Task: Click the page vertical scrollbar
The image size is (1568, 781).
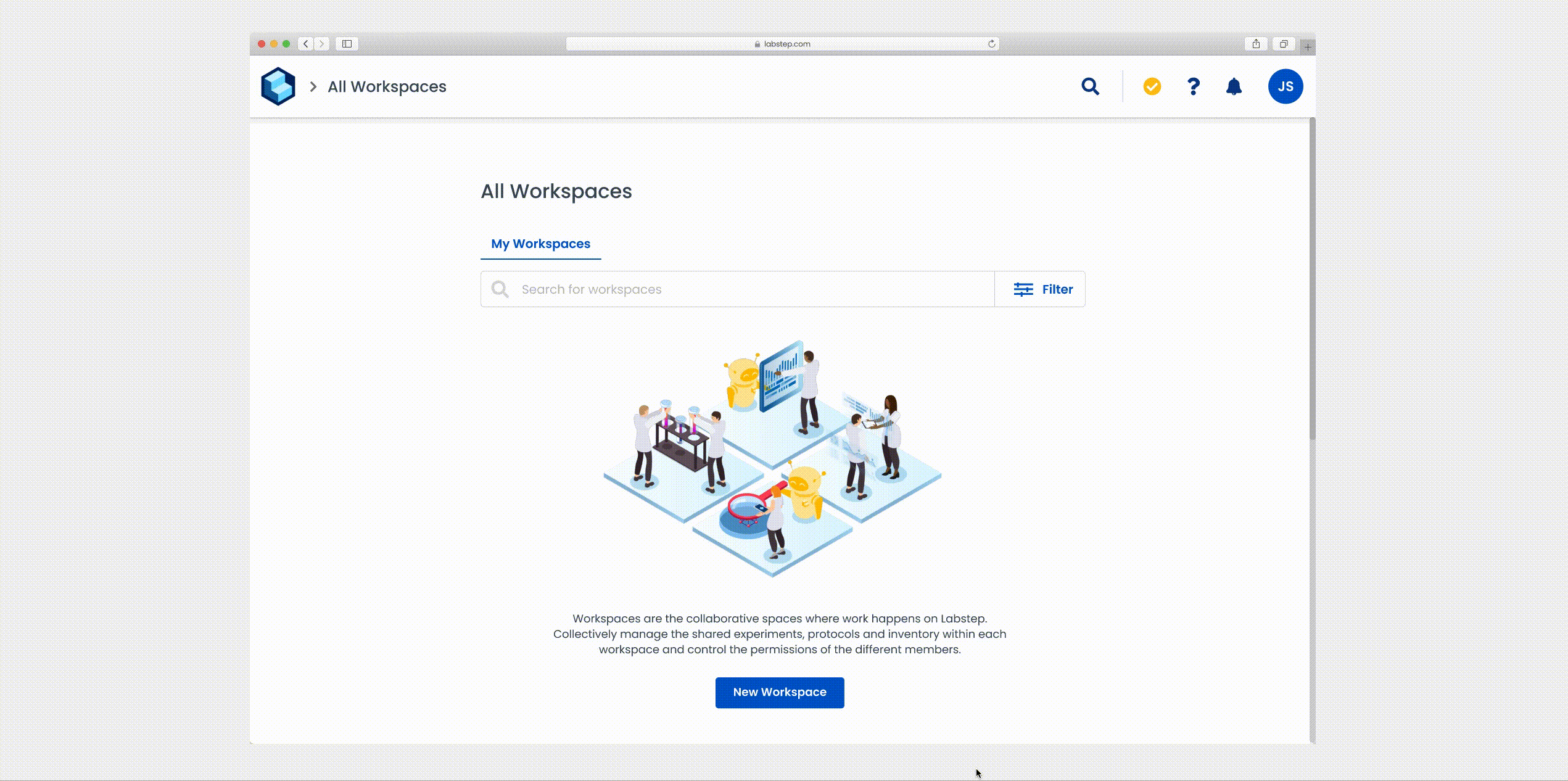Action: pos(1312,278)
